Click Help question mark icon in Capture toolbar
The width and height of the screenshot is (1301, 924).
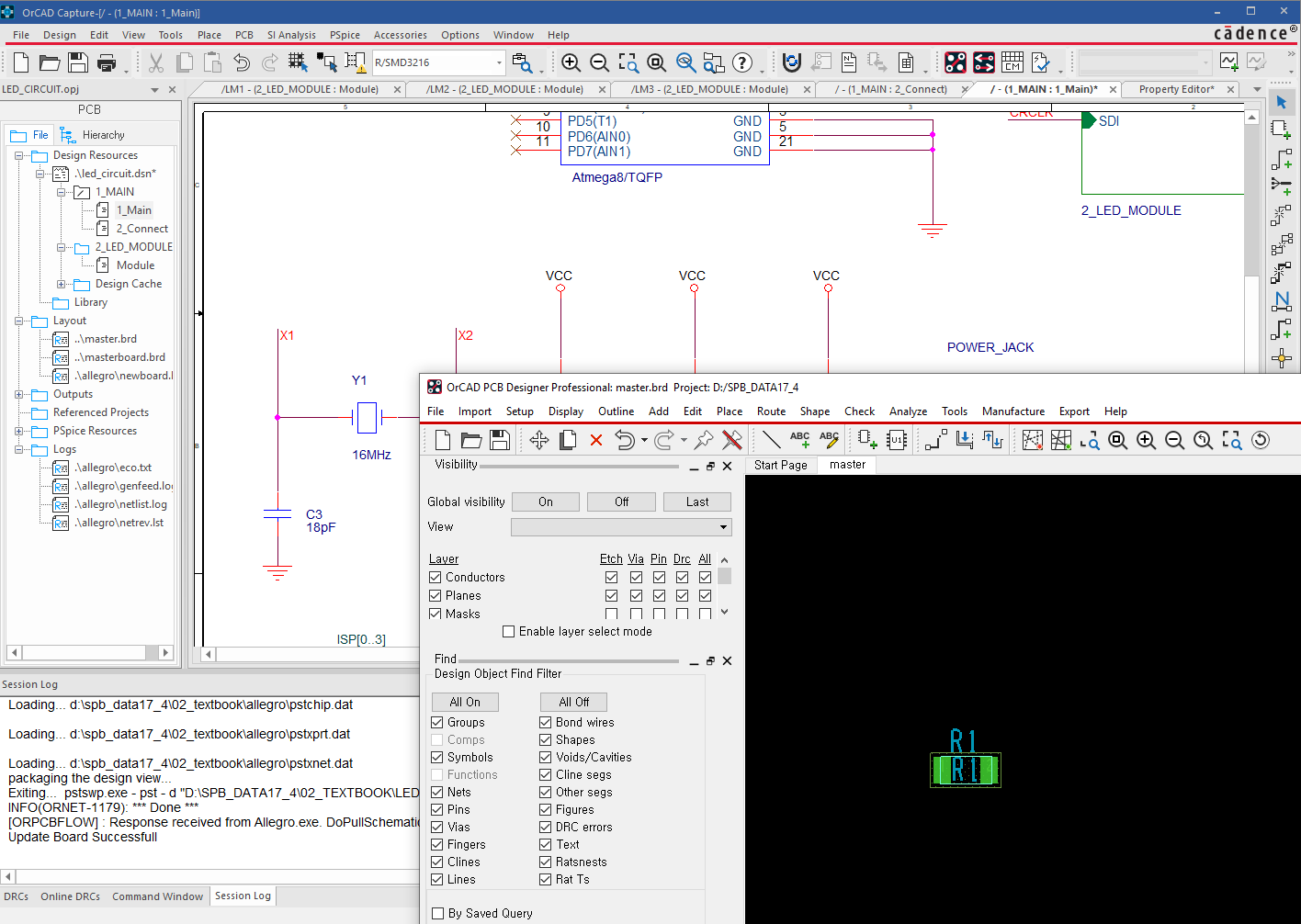click(742, 62)
